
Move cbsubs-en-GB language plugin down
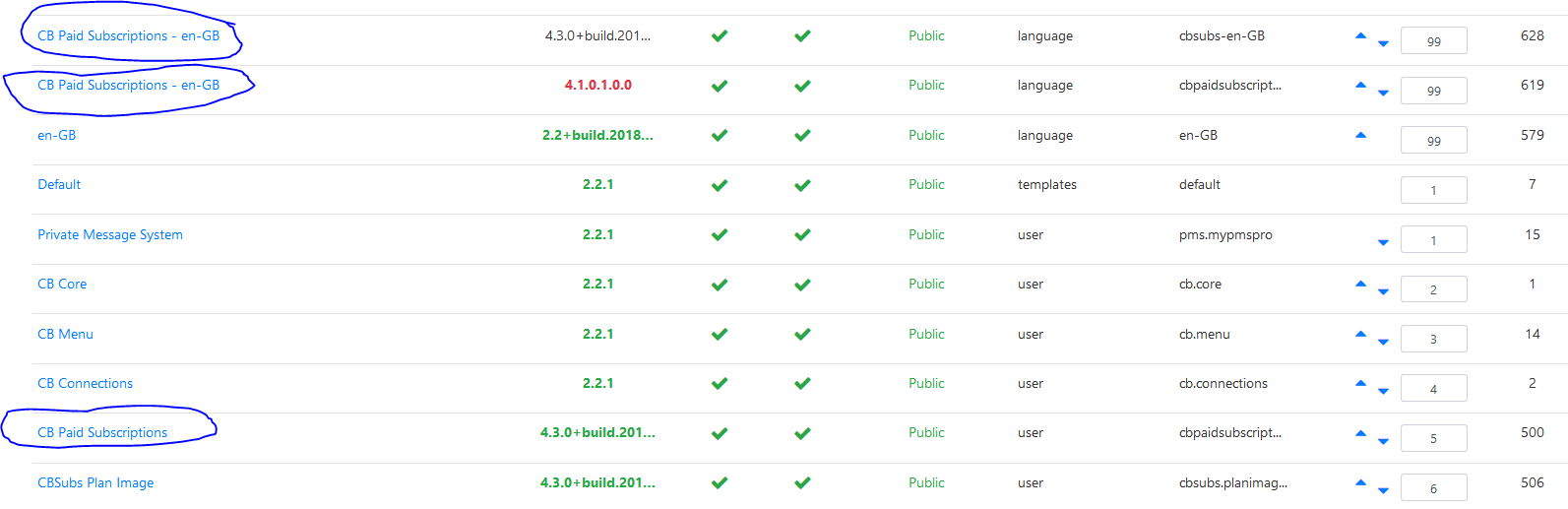[x=1383, y=43]
